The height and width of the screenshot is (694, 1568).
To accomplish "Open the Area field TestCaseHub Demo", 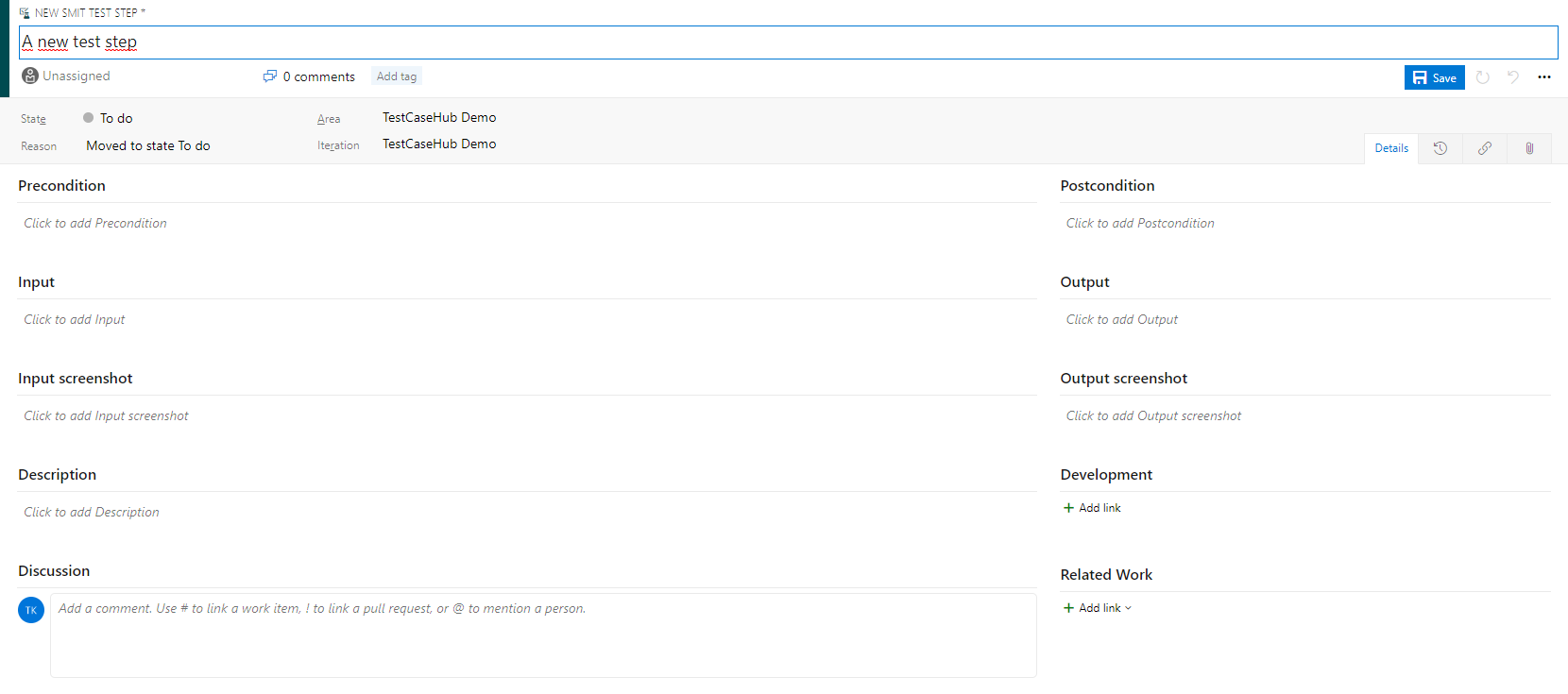I will click(439, 117).
